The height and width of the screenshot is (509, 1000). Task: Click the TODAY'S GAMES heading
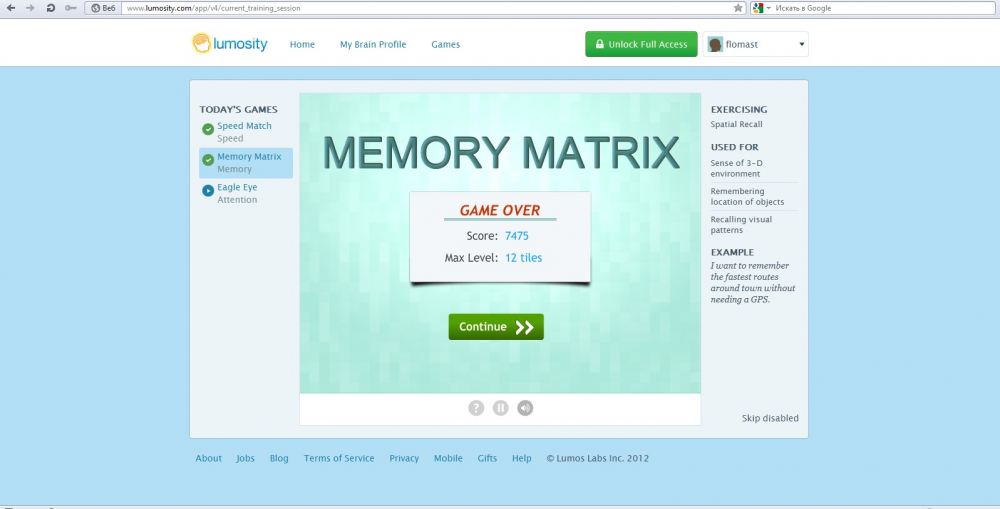(x=239, y=110)
